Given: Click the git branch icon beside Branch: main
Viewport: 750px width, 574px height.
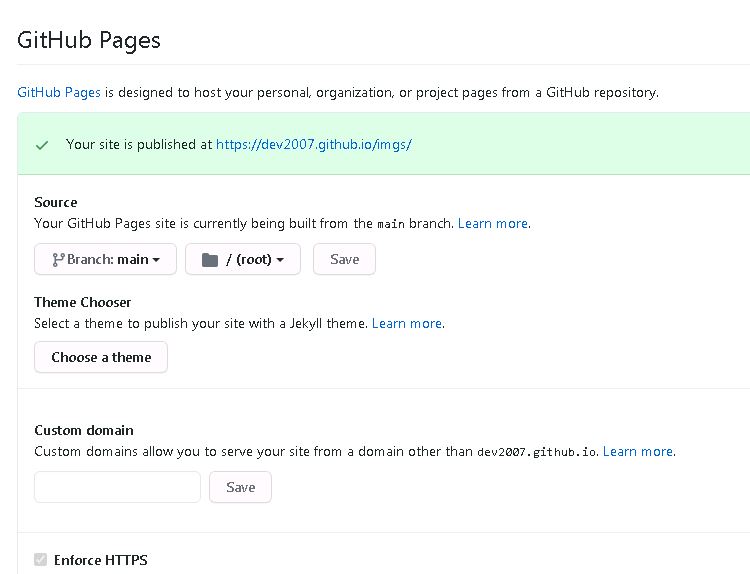Looking at the screenshot, I should pos(58,260).
